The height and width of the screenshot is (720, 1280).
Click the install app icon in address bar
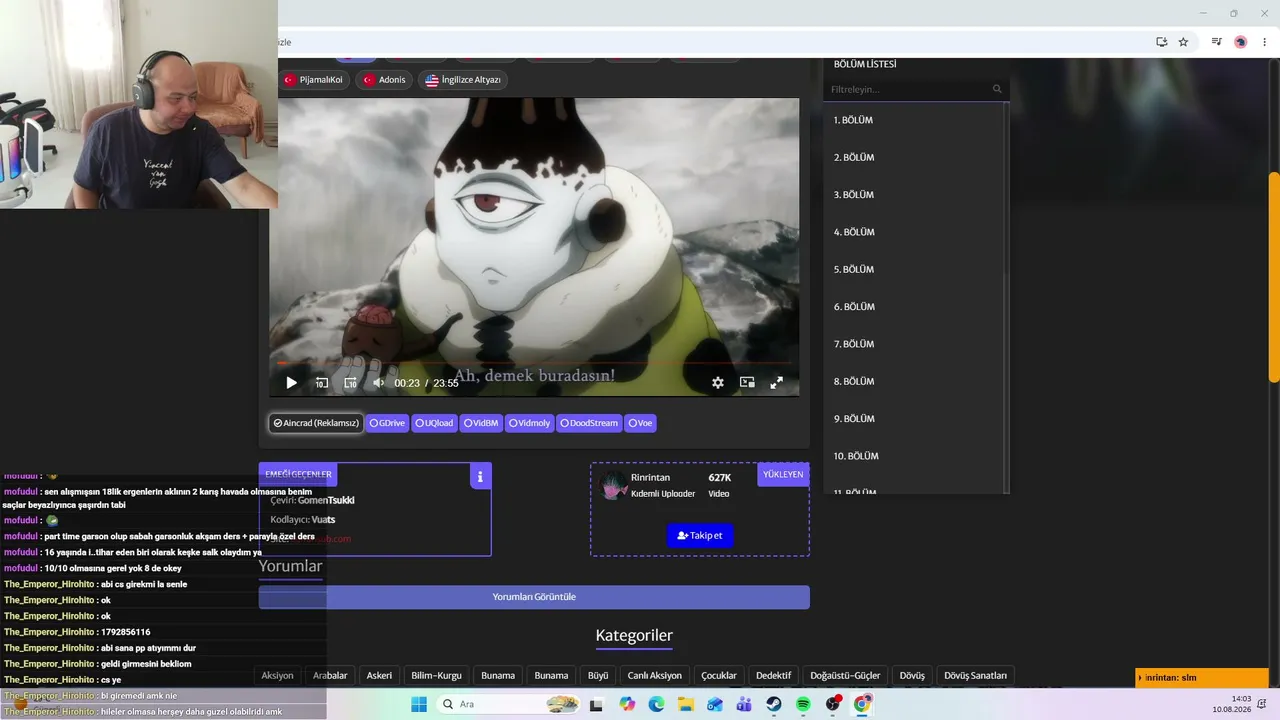[x=1161, y=42]
